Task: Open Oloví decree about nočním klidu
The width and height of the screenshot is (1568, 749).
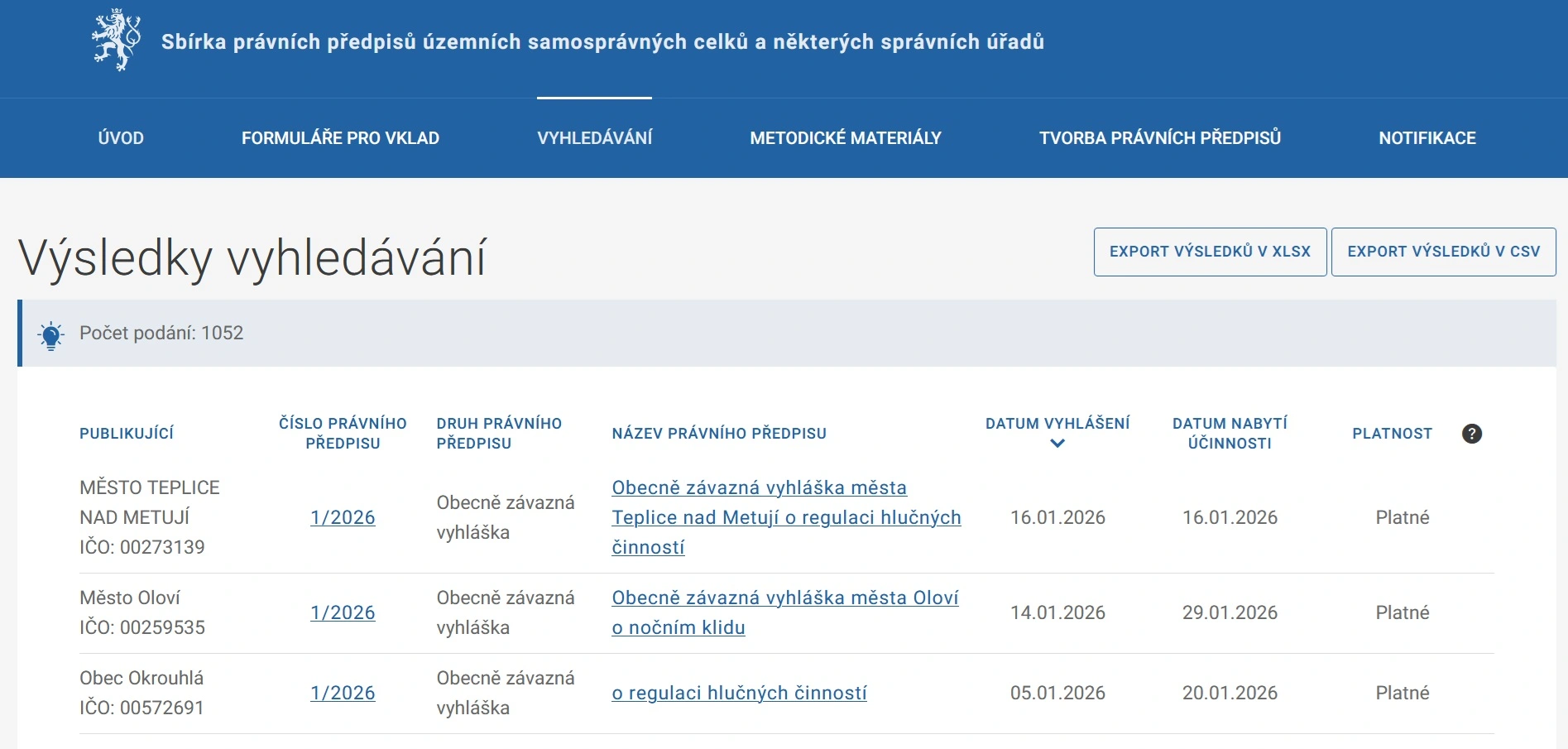Action: click(x=784, y=598)
